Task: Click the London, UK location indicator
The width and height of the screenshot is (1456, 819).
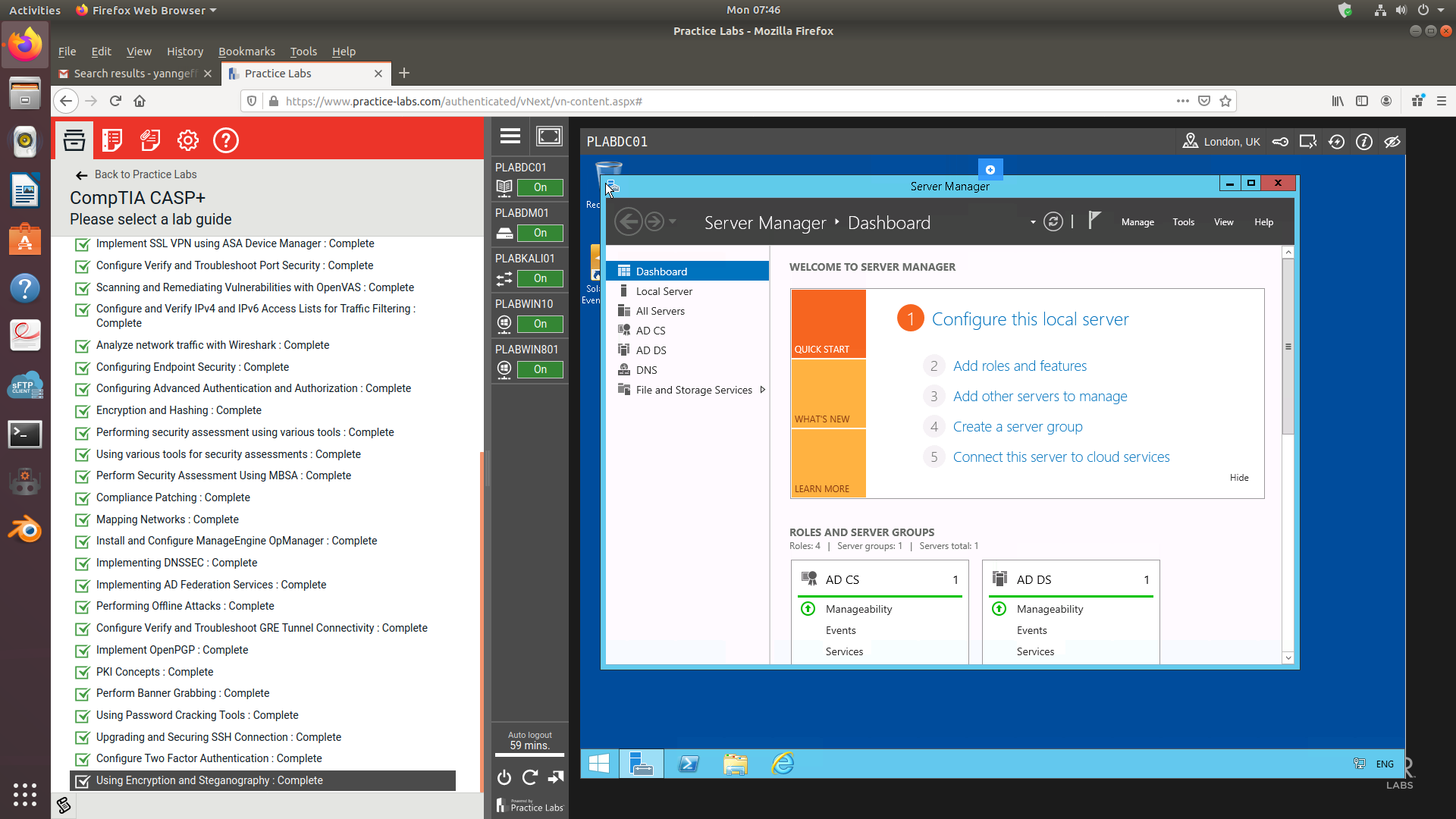Action: [x=1221, y=142]
